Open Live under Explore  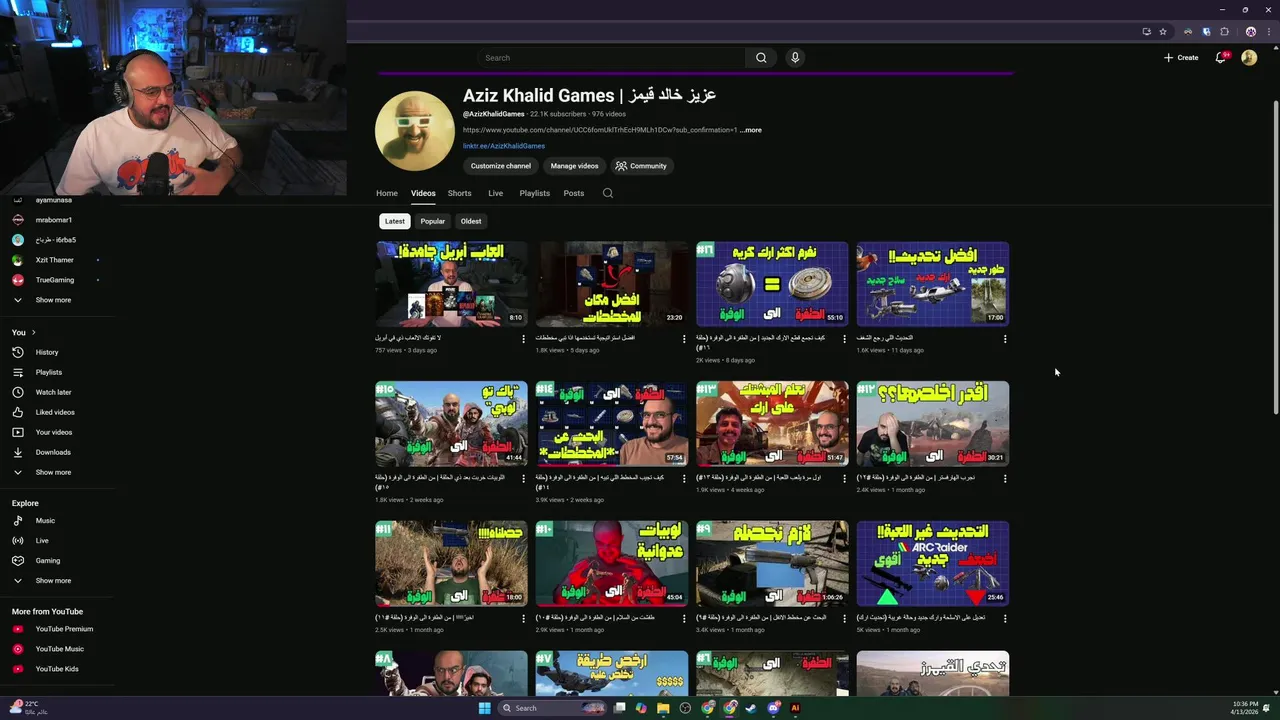[42, 540]
